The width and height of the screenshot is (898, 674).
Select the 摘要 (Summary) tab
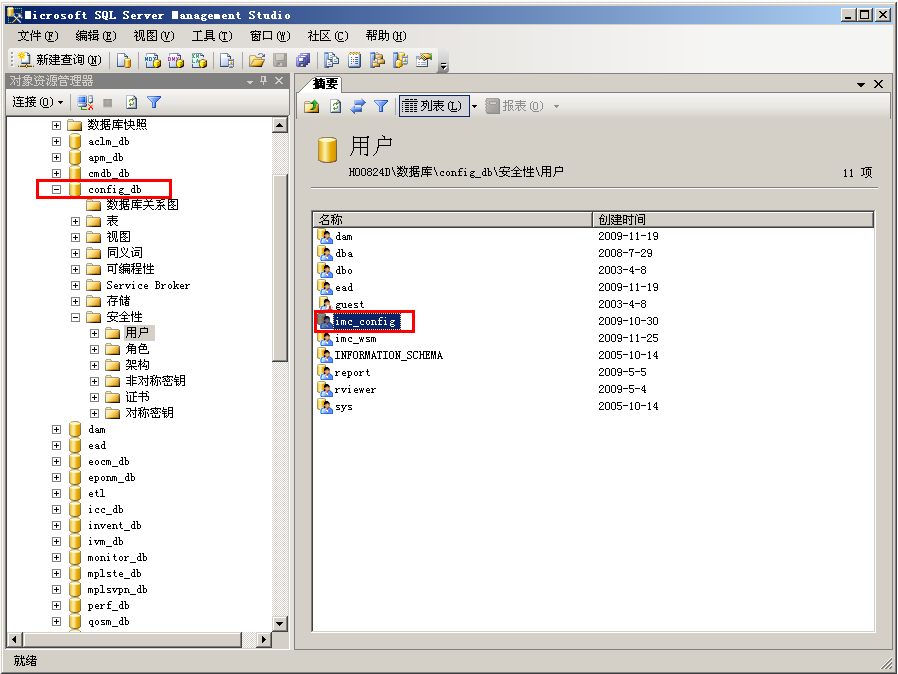coord(325,84)
